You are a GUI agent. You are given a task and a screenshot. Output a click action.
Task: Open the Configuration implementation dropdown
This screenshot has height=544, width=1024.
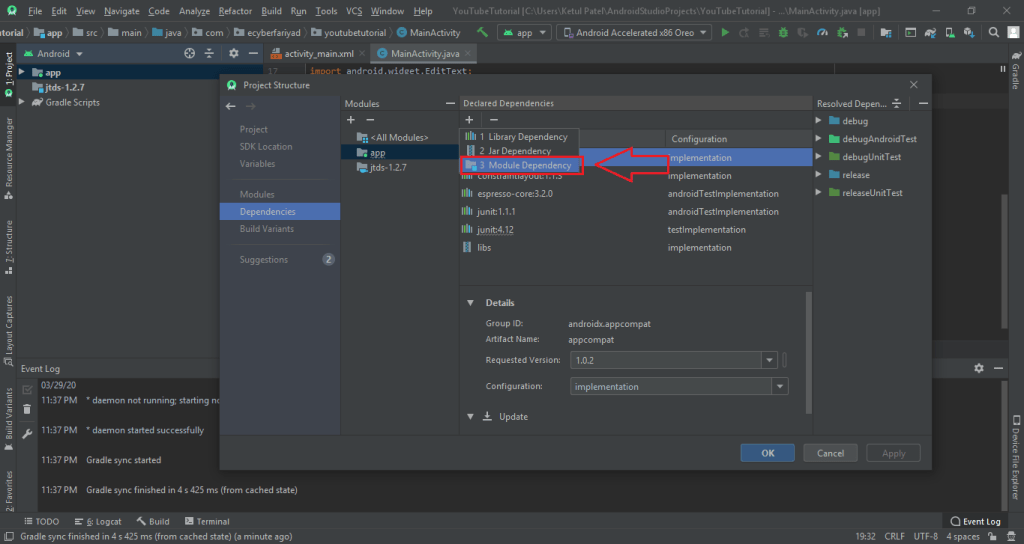click(778, 387)
